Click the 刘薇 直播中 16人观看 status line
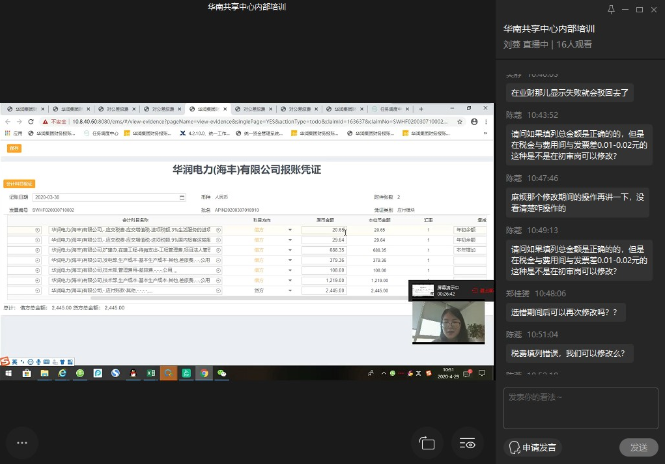 tap(548, 44)
